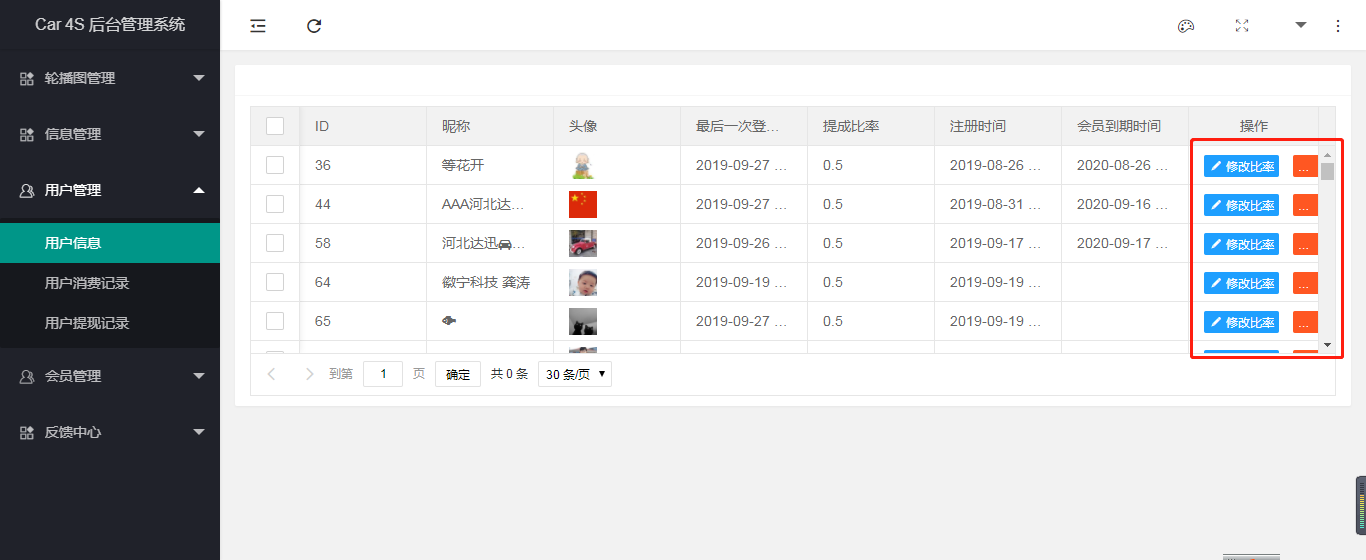Check the row checkbox for ID 36
The height and width of the screenshot is (560, 1366).
tap(275, 165)
